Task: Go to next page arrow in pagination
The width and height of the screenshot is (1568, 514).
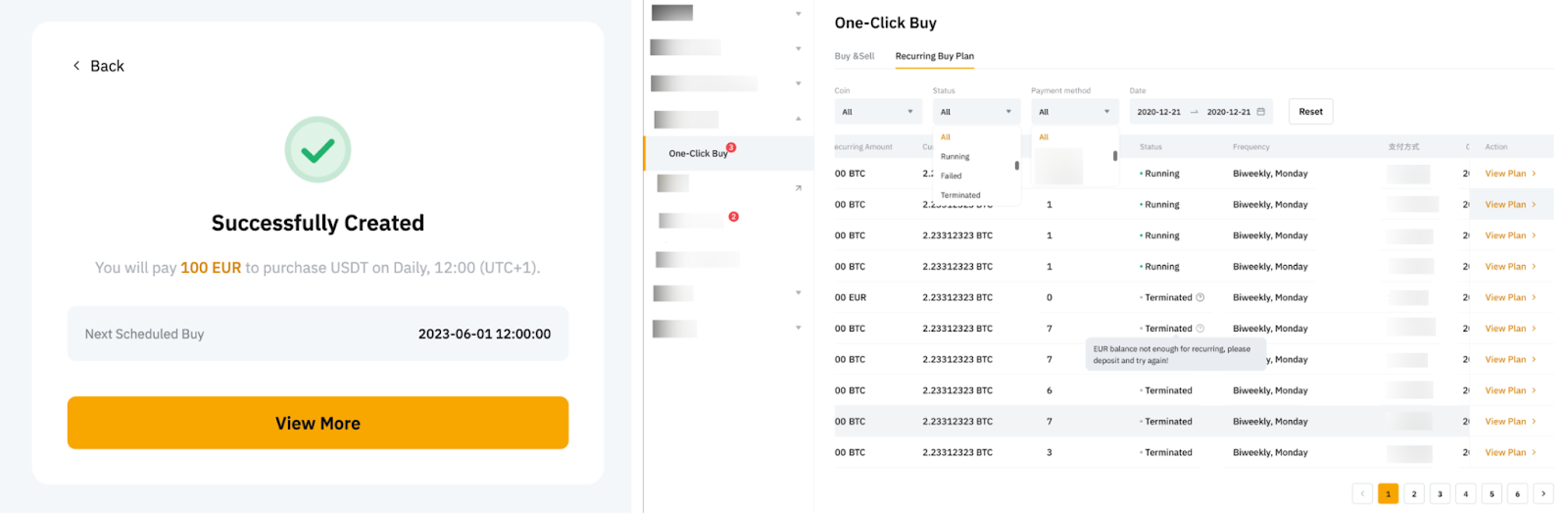Action: click(1543, 493)
